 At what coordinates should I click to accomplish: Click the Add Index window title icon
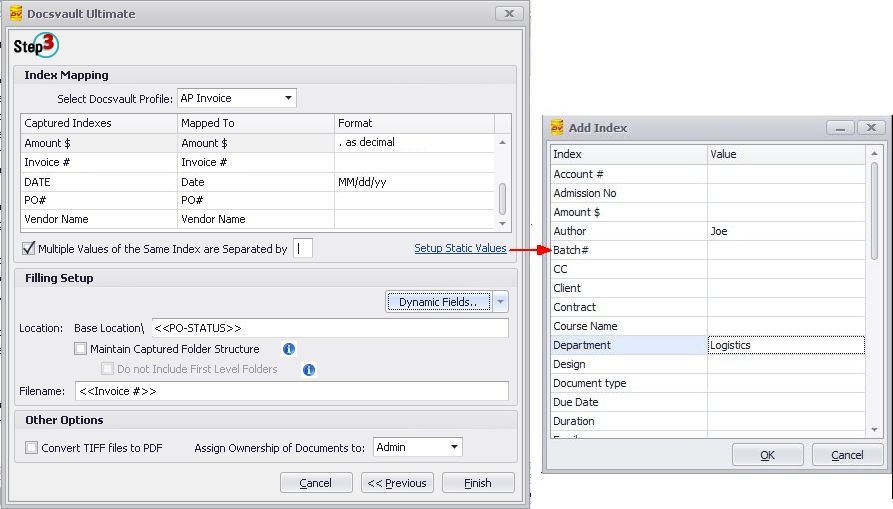click(556, 127)
